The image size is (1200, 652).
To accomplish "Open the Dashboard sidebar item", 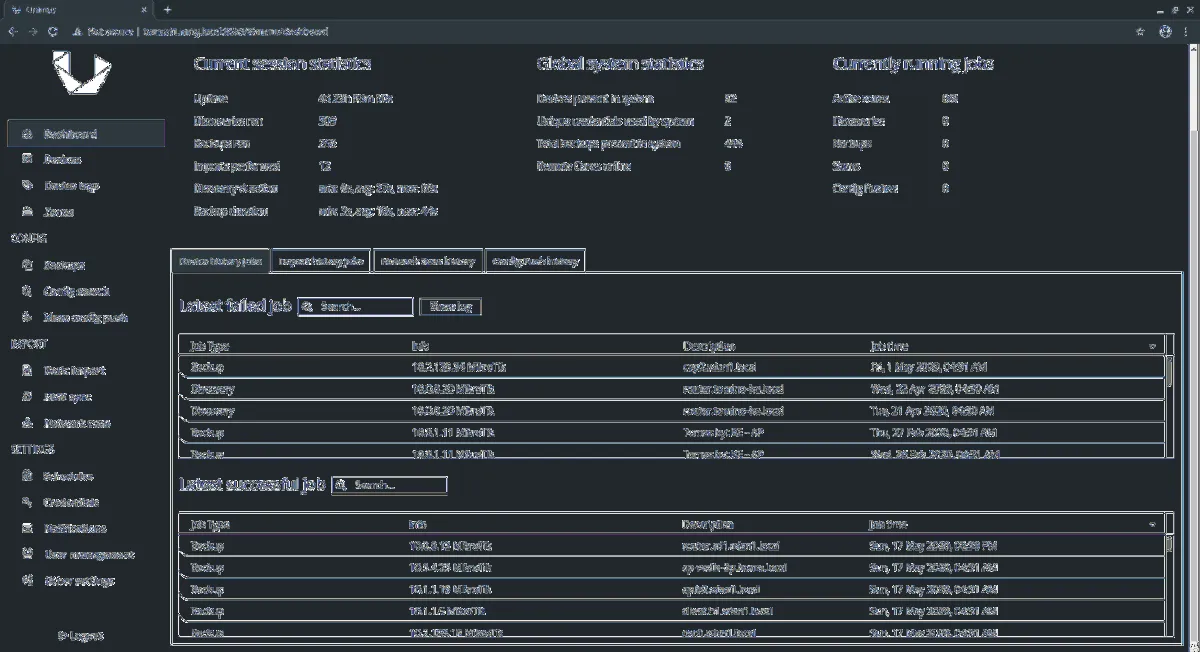I will (x=70, y=134).
